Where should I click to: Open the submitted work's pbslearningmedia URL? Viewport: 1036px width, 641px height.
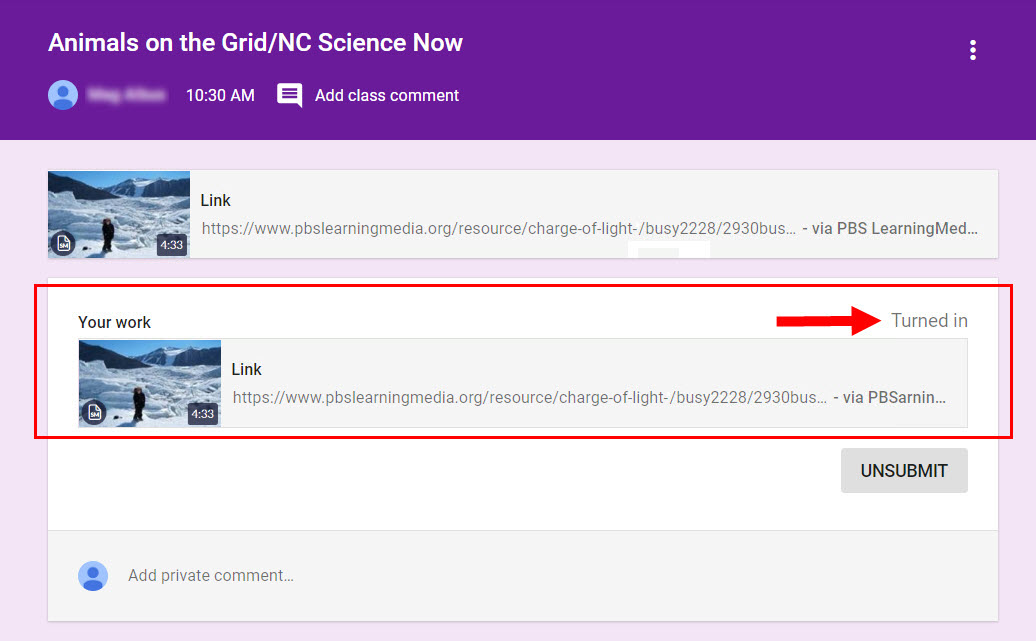tap(529, 397)
